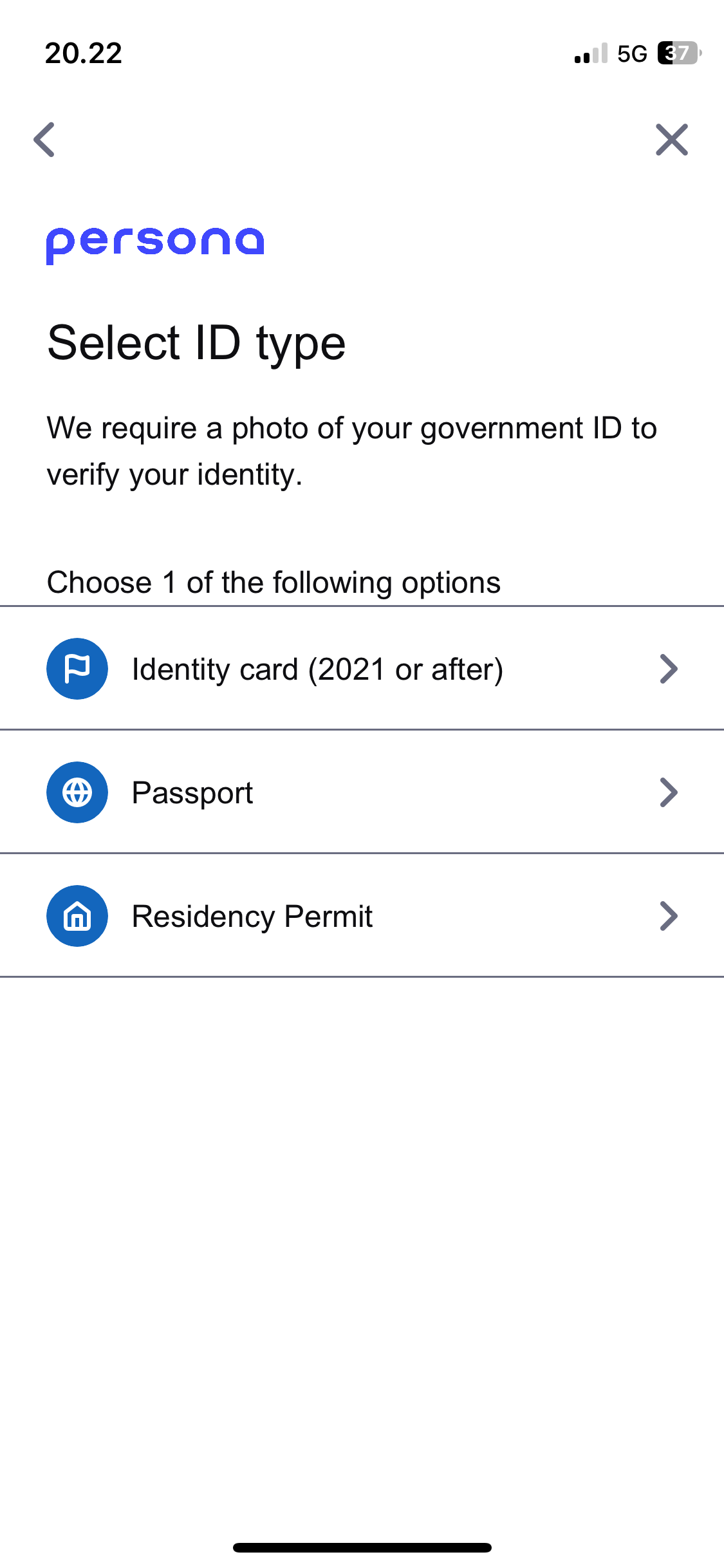This screenshot has height=1568, width=724.
Task: Tap the government ID requirement description
Action: pos(351,451)
